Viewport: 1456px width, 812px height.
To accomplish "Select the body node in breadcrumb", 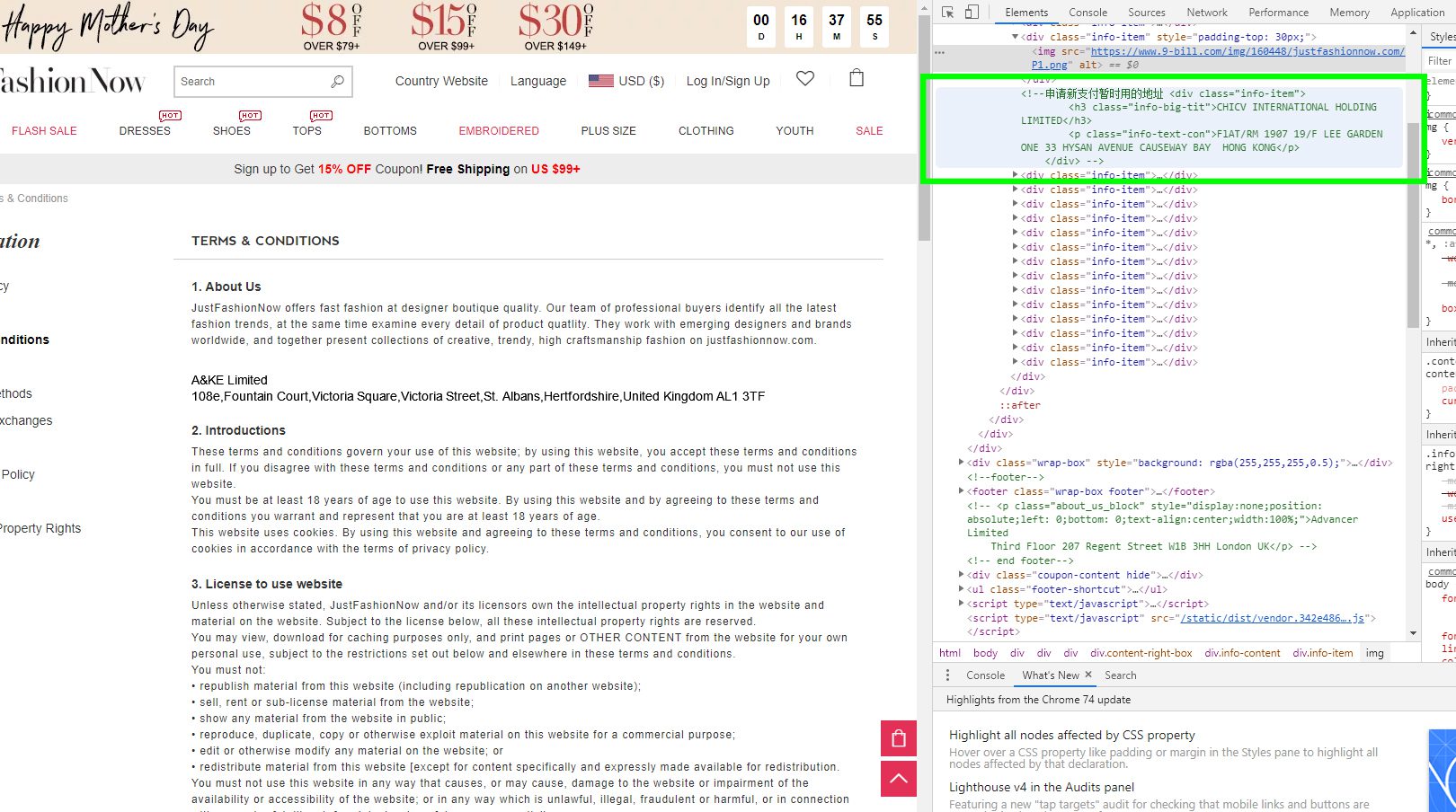I will click(985, 653).
